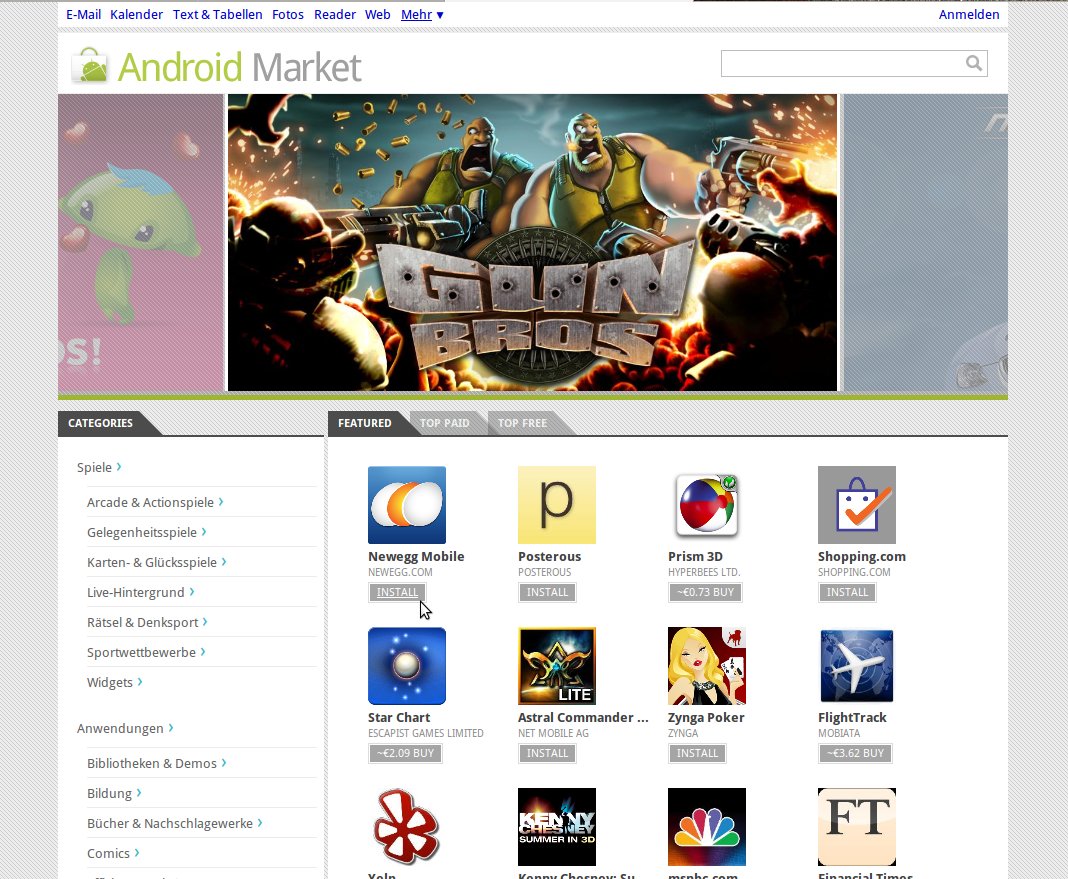Open the Kenny Chesney Summer in 3D icon
The image size is (1068, 879).
click(x=556, y=827)
